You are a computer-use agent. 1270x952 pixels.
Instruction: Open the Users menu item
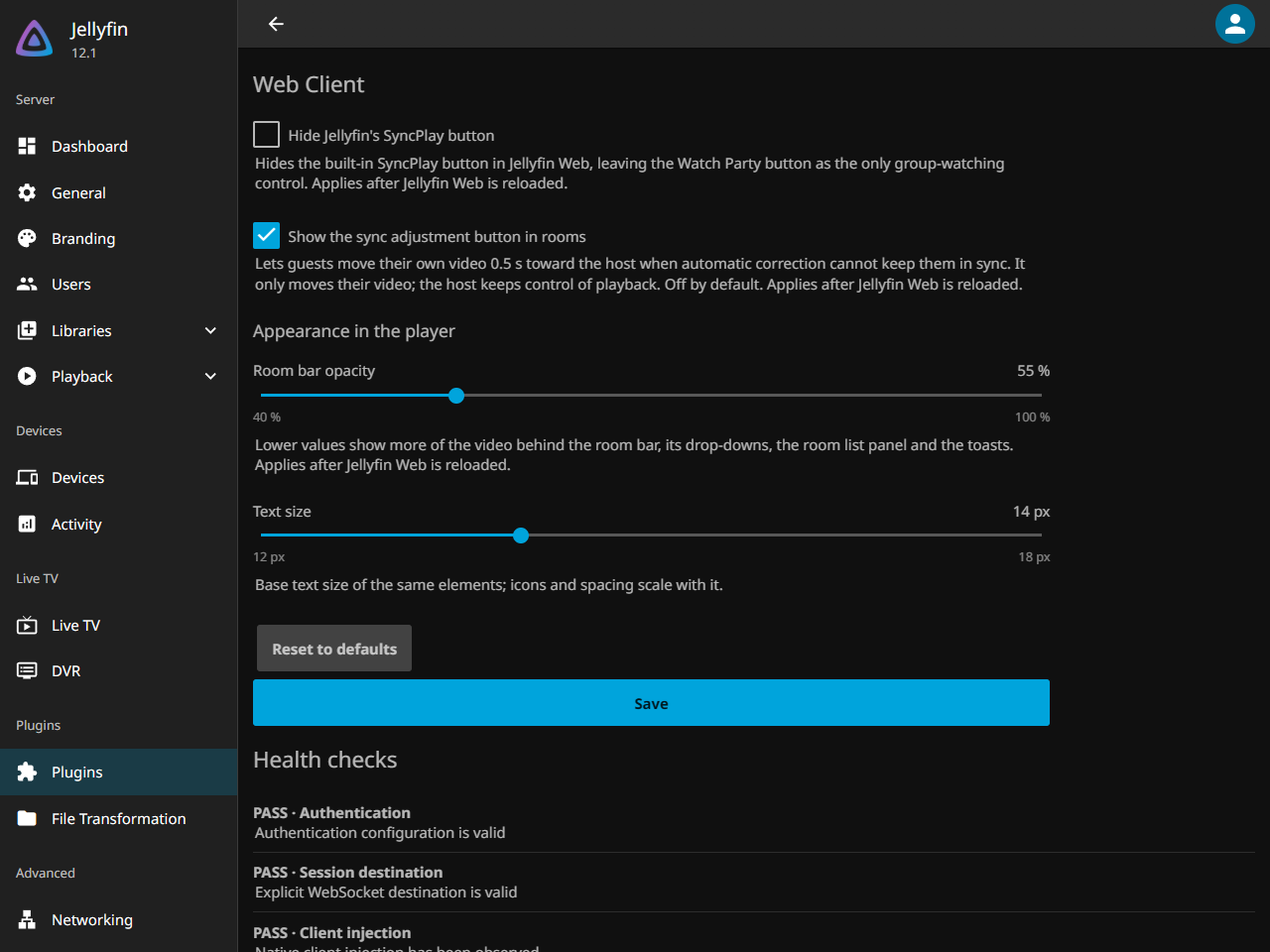coord(119,284)
